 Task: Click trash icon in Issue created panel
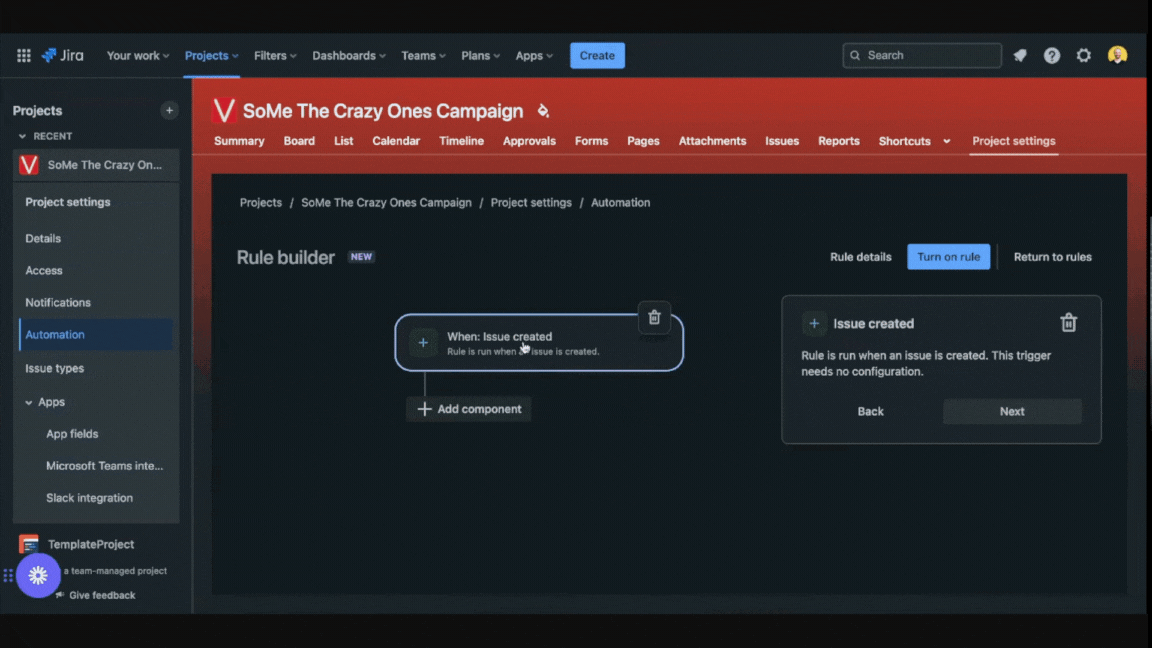pos(1068,323)
